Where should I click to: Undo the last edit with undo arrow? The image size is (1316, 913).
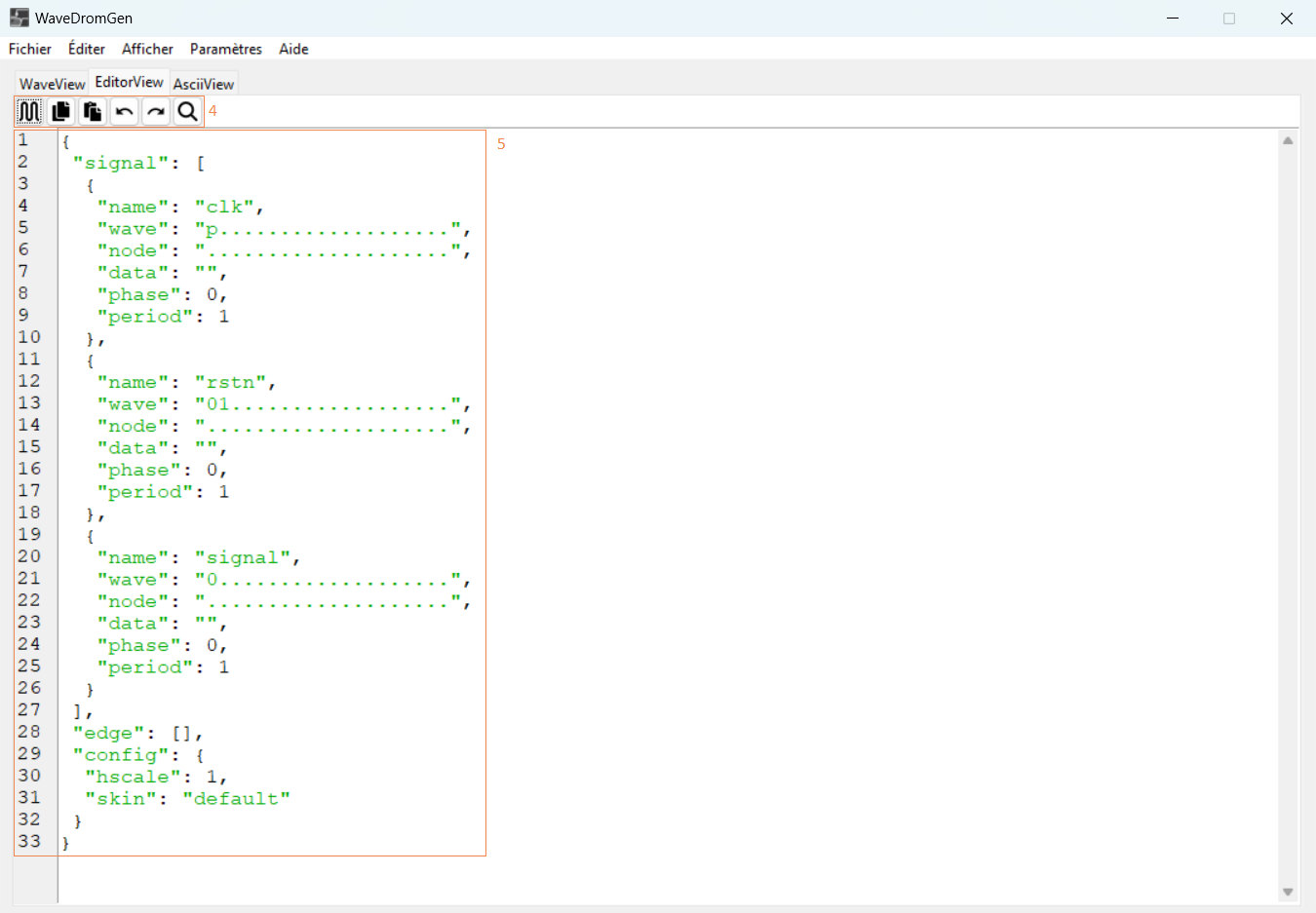click(x=125, y=112)
